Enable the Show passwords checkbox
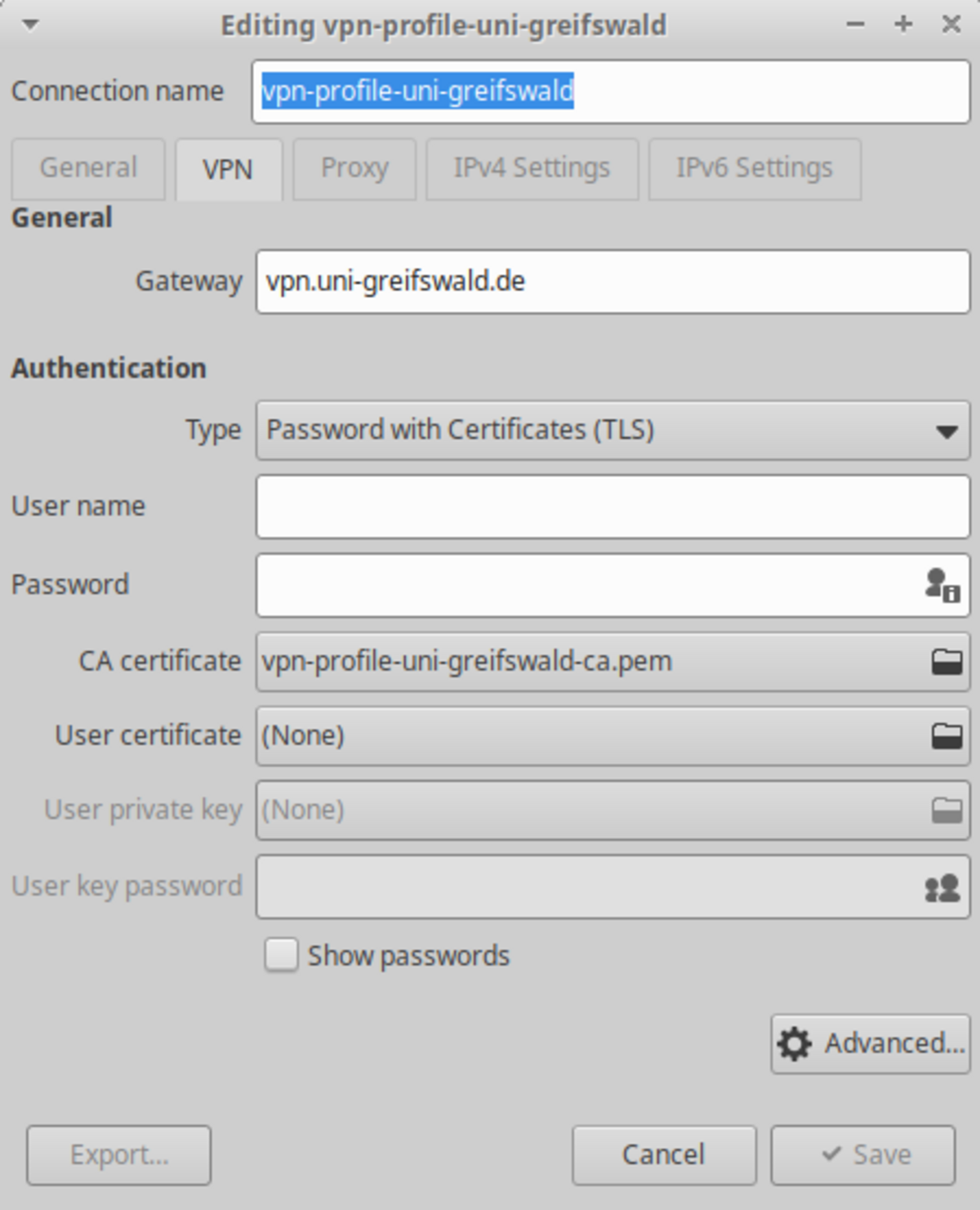 [281, 954]
